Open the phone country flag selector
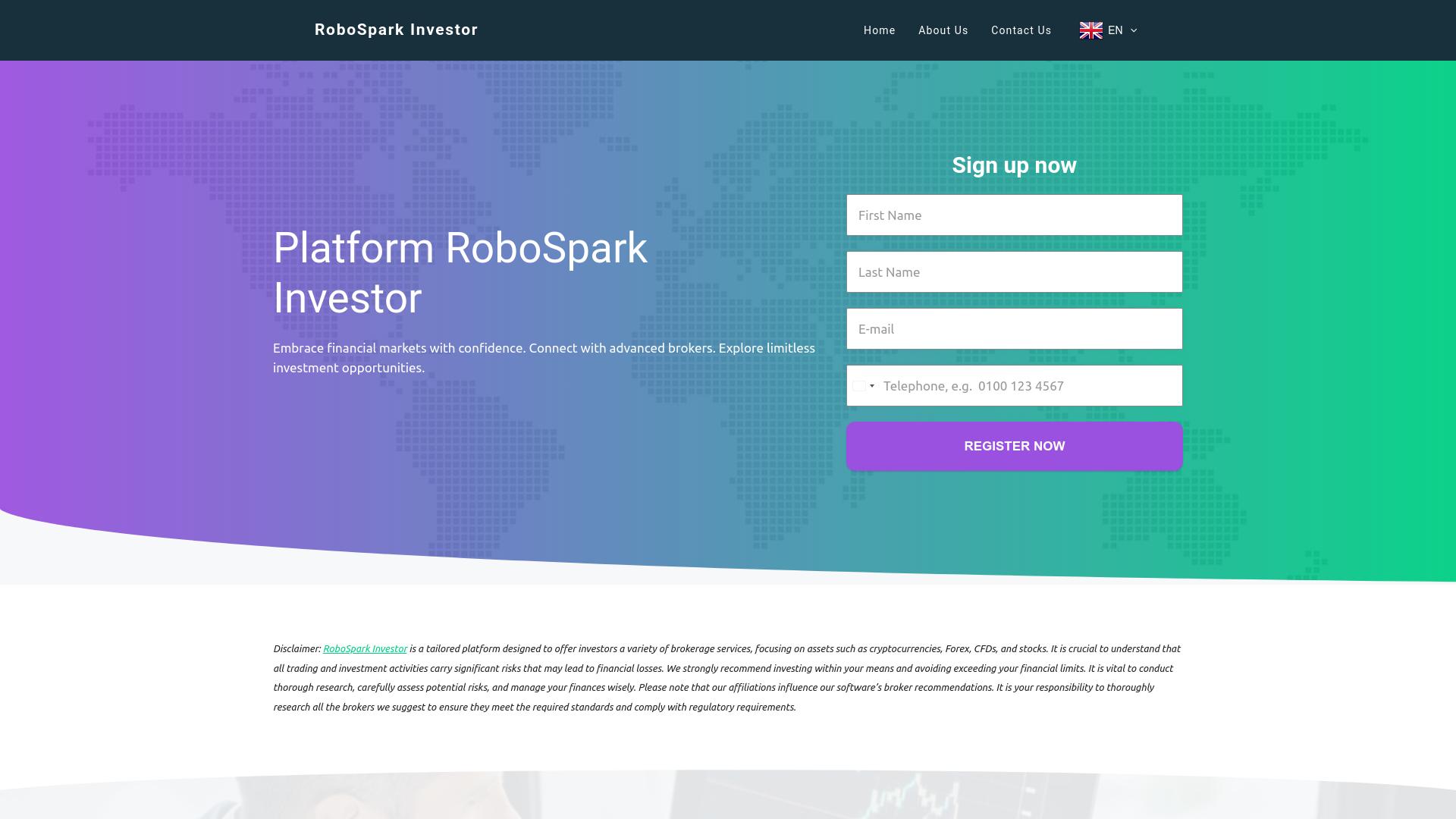 coord(859,386)
